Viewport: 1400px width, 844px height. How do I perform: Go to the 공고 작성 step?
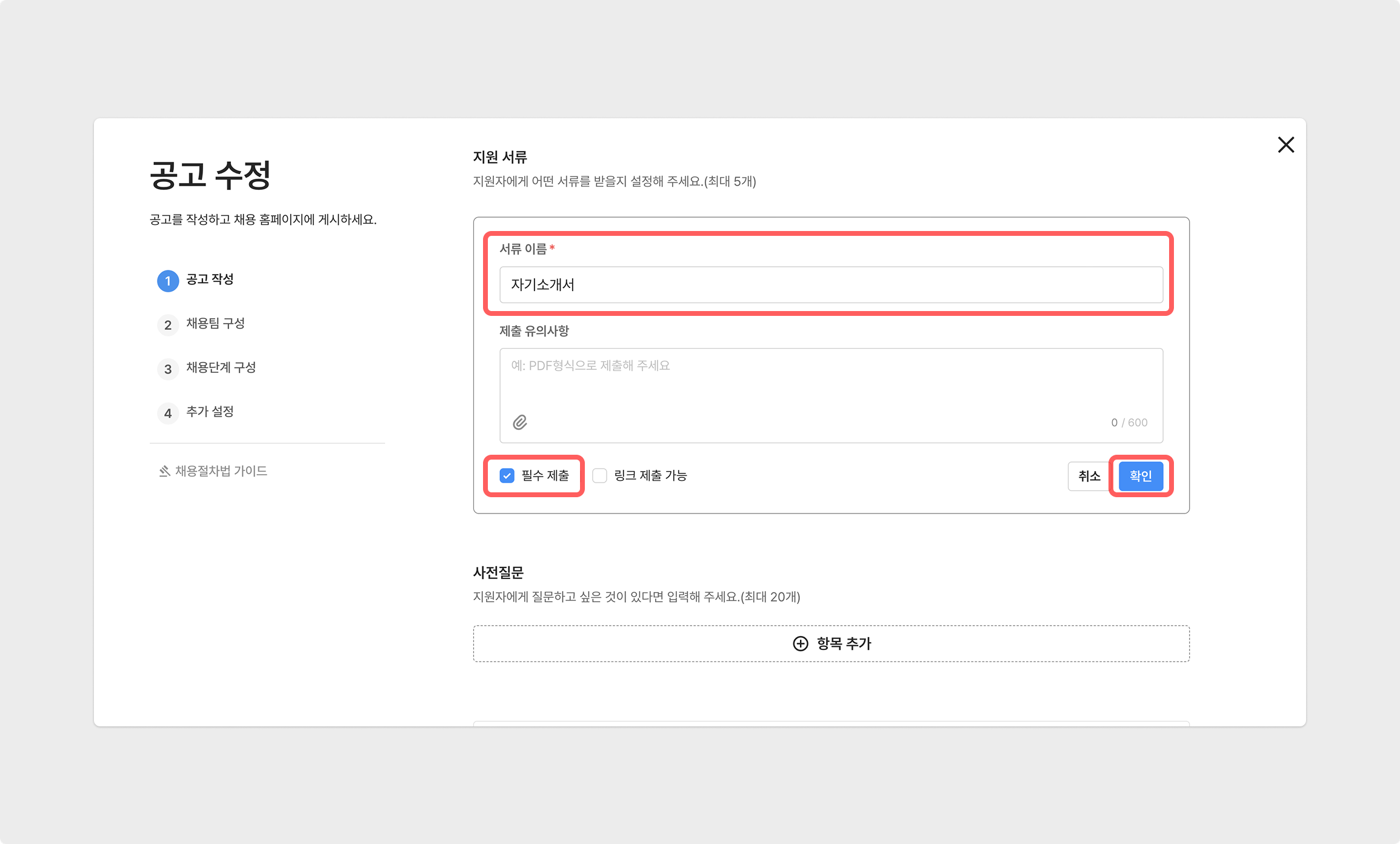tap(210, 280)
